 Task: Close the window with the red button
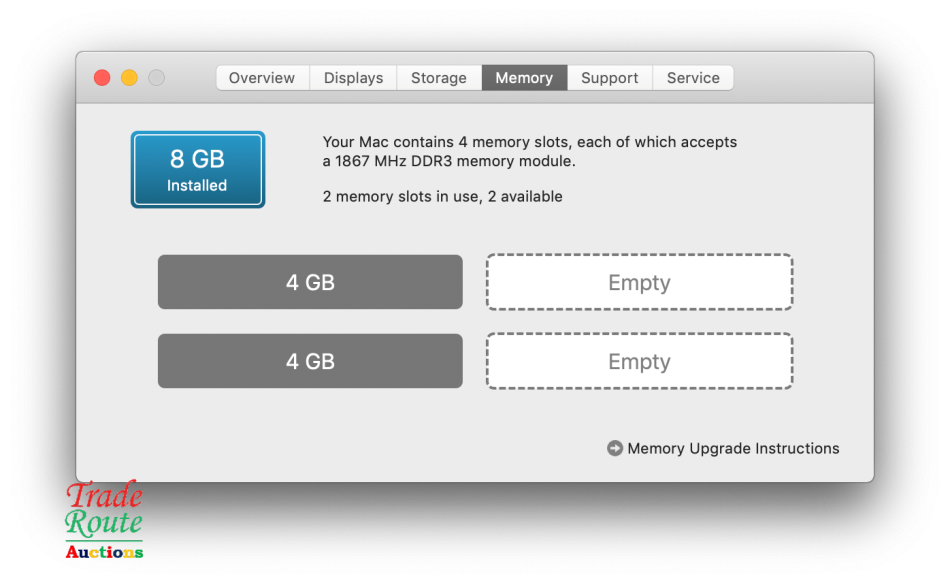coord(102,78)
